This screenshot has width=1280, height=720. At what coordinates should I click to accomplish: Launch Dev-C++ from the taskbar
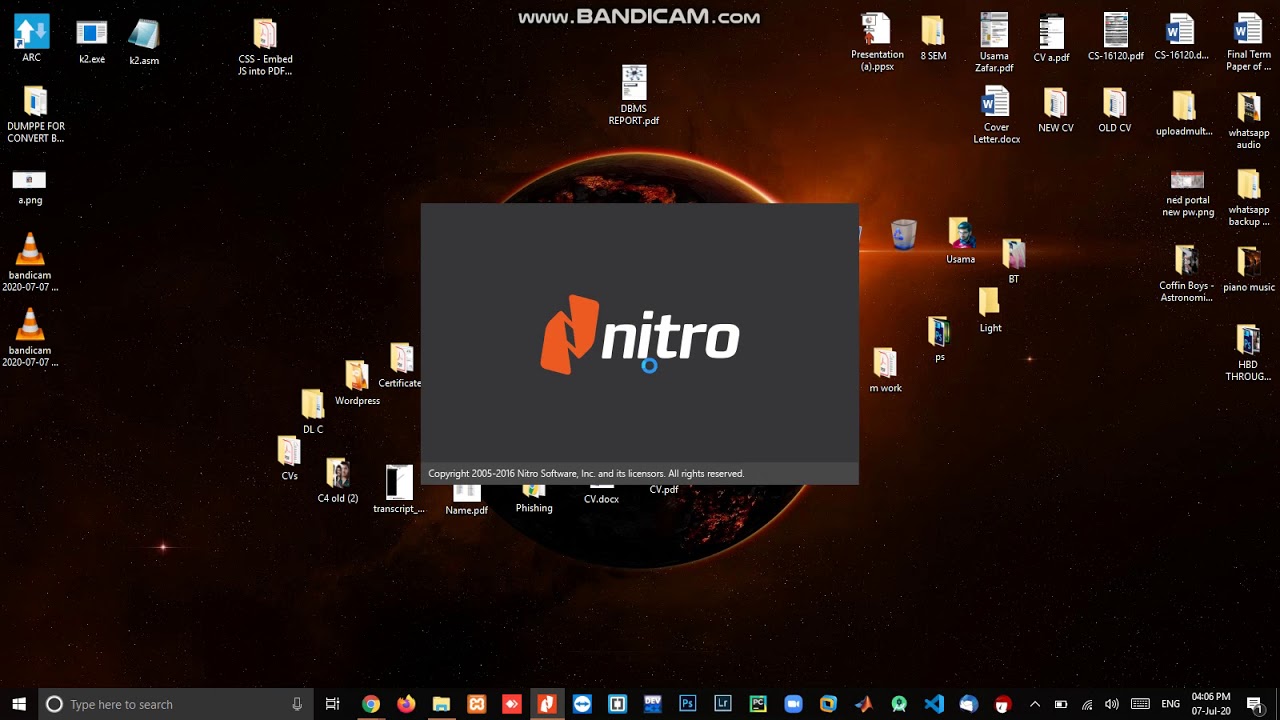tap(652, 704)
